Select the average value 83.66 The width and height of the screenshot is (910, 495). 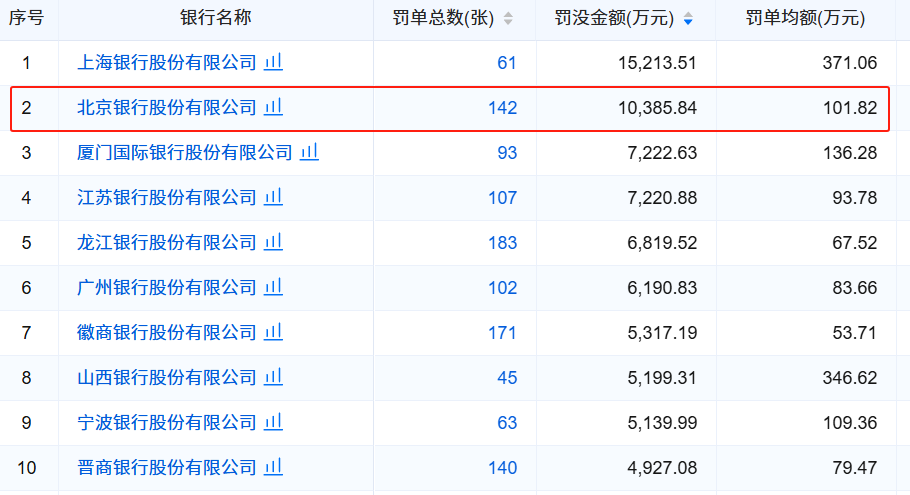point(854,288)
